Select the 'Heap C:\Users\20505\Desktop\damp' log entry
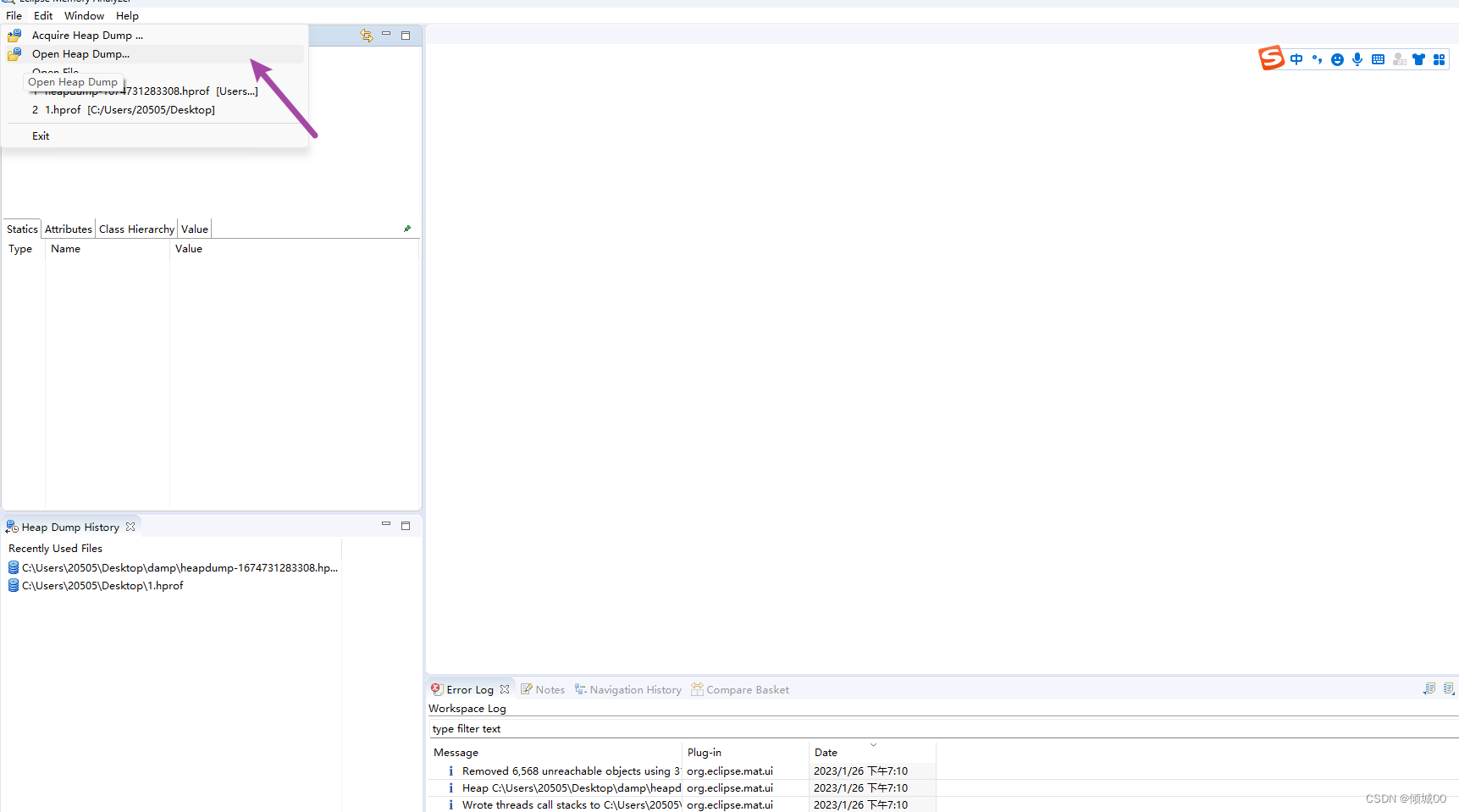The height and width of the screenshot is (812, 1459). (572, 788)
